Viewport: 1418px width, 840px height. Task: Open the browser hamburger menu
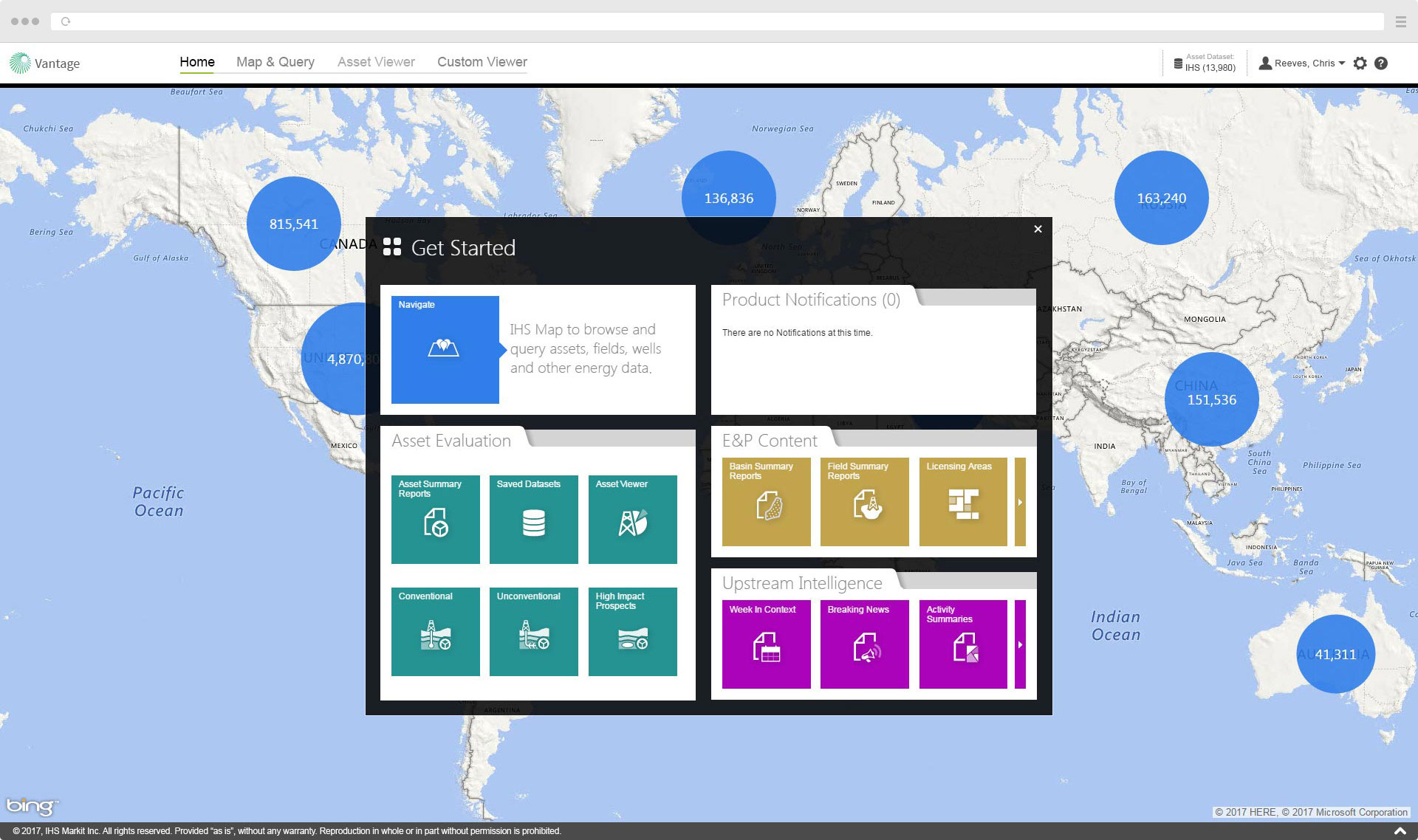1400,22
